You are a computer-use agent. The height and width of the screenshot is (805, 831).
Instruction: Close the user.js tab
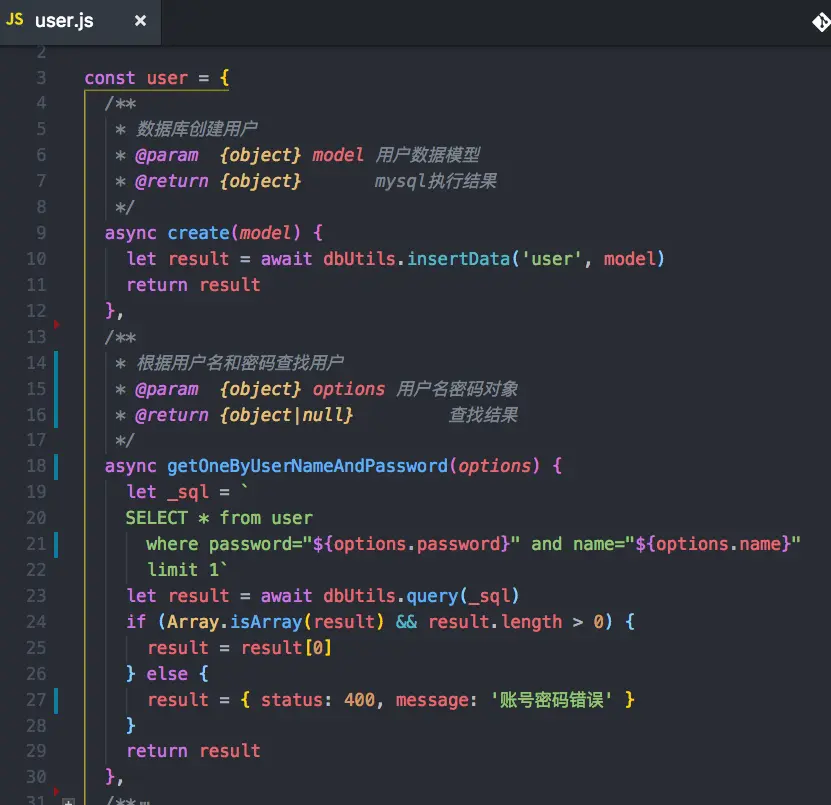click(140, 21)
